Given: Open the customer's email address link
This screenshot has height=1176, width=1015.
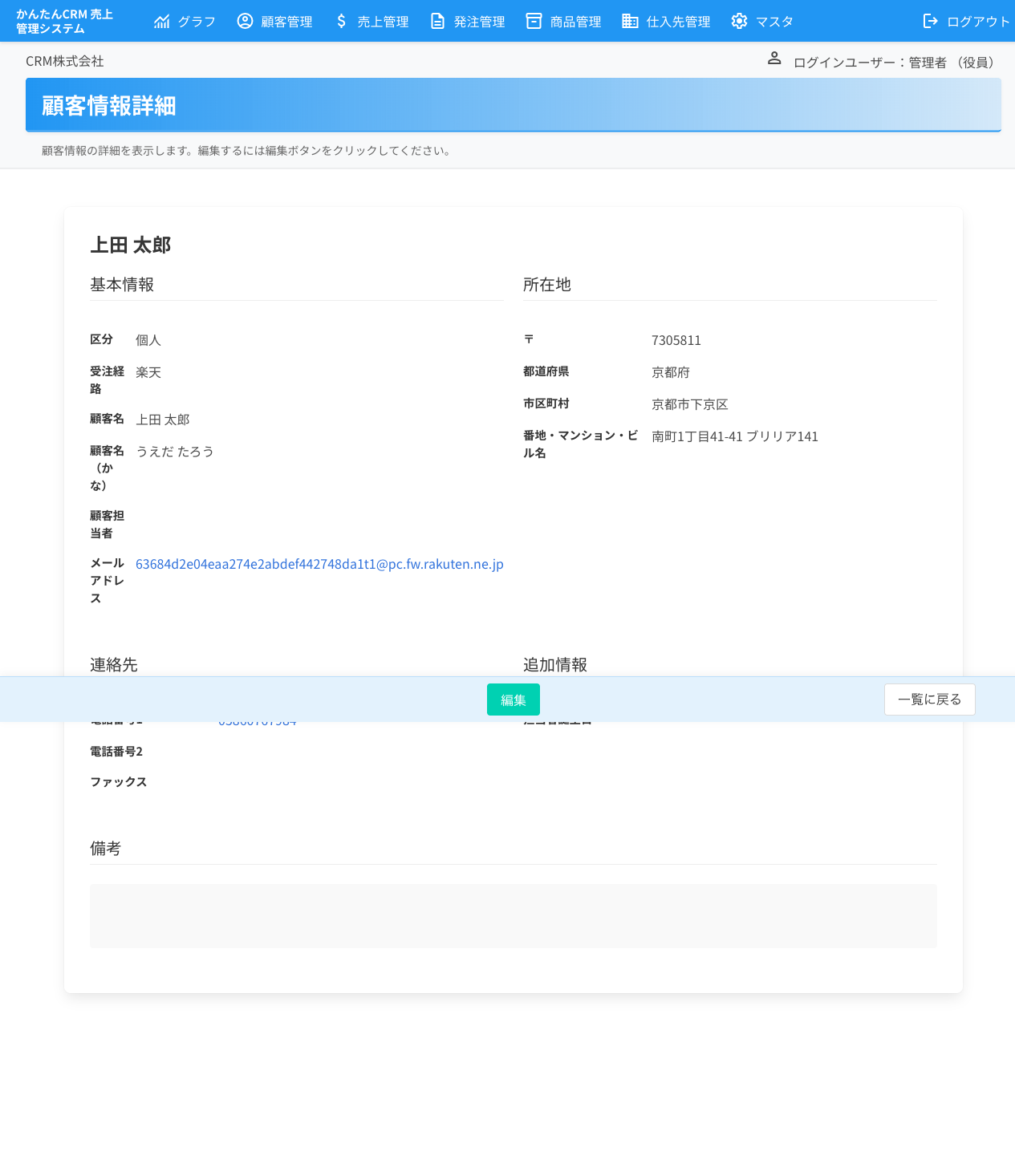Looking at the screenshot, I should tap(319, 564).
